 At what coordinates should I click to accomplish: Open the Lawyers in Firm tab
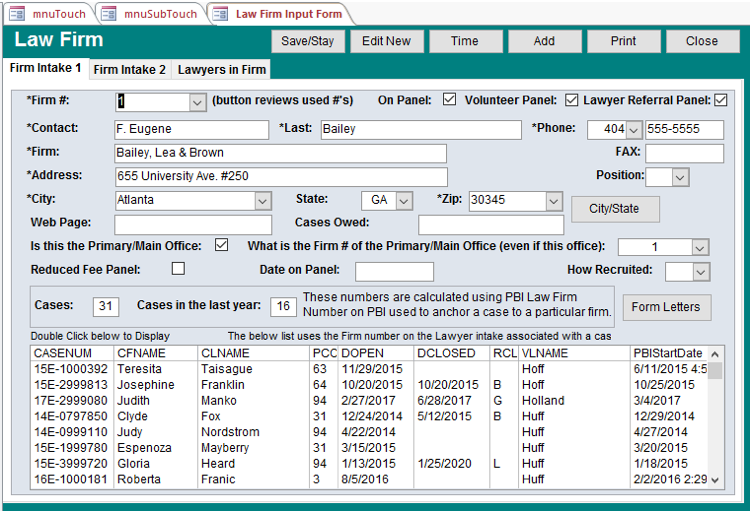(221, 69)
